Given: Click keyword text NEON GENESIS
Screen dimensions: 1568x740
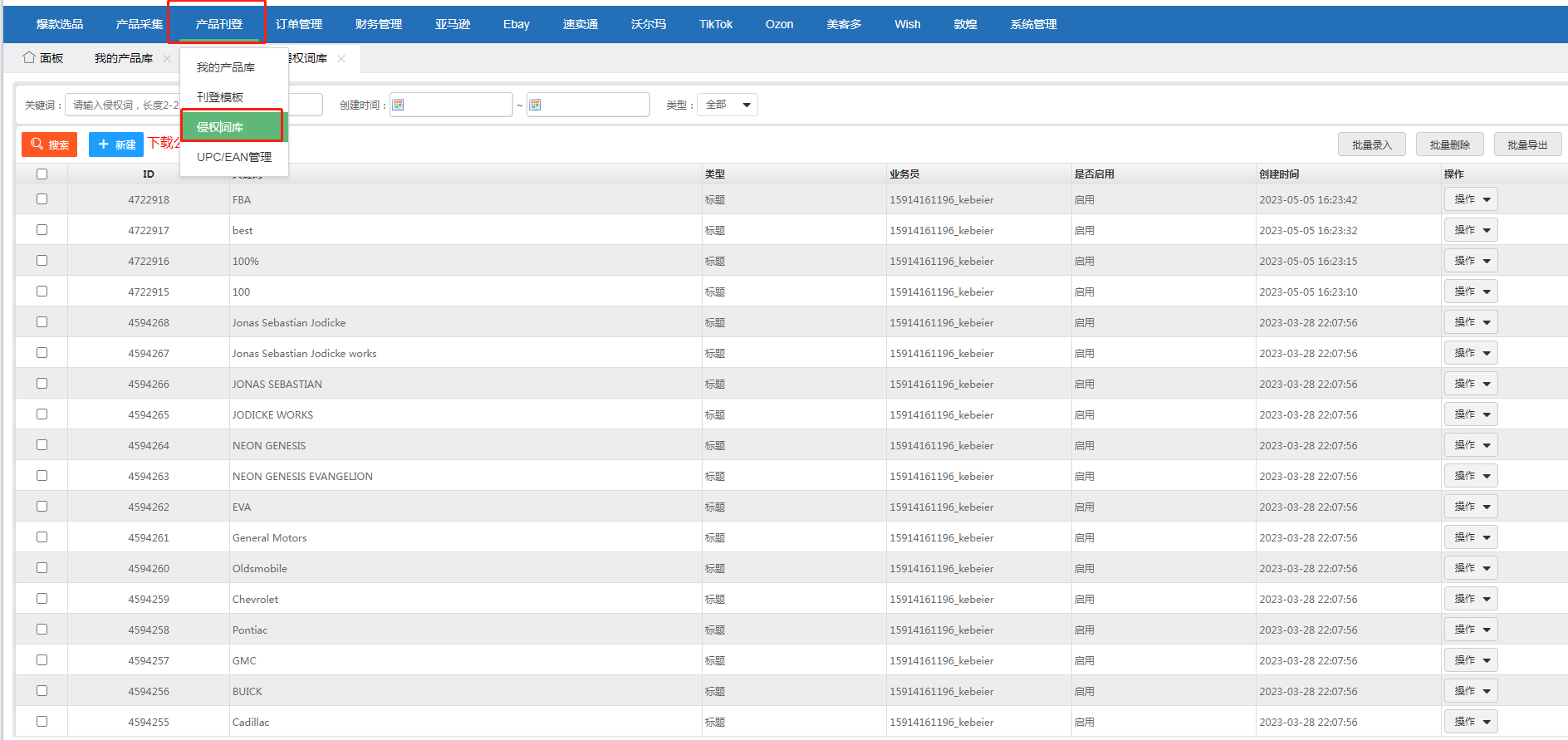Looking at the screenshot, I should (x=269, y=446).
